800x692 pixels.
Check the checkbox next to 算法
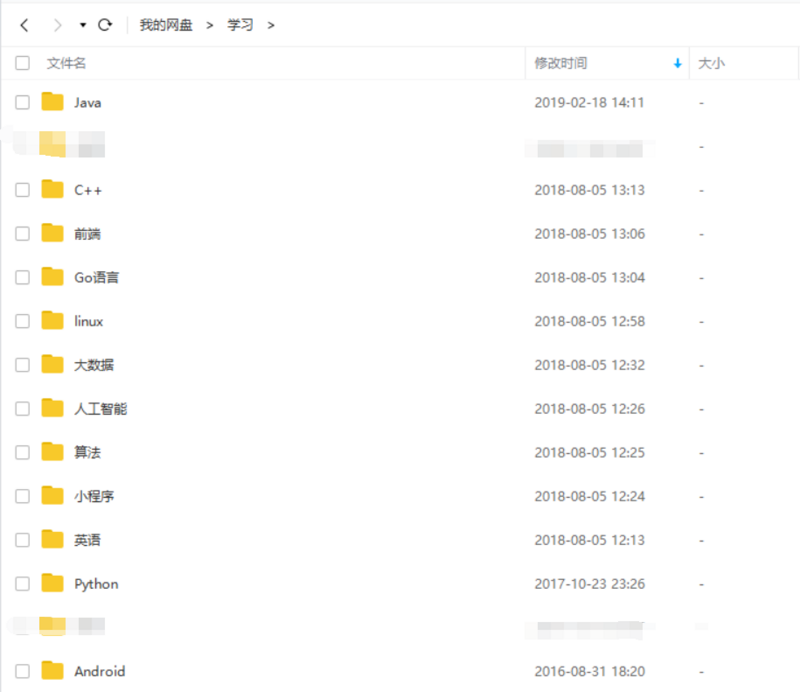[21, 452]
